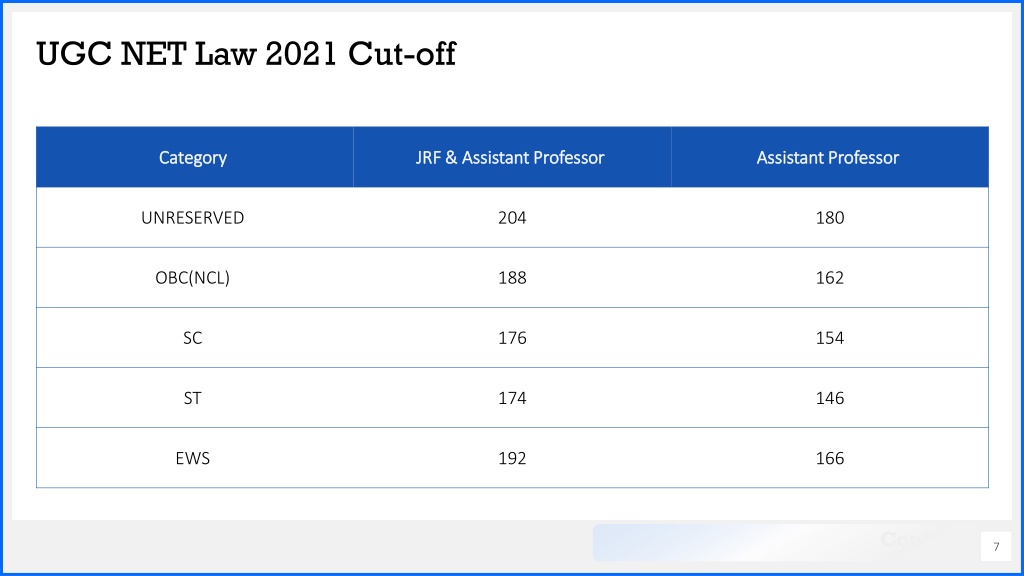The image size is (1024, 576).
Task: Click the 192 EWS JRF value
Action: (512, 458)
